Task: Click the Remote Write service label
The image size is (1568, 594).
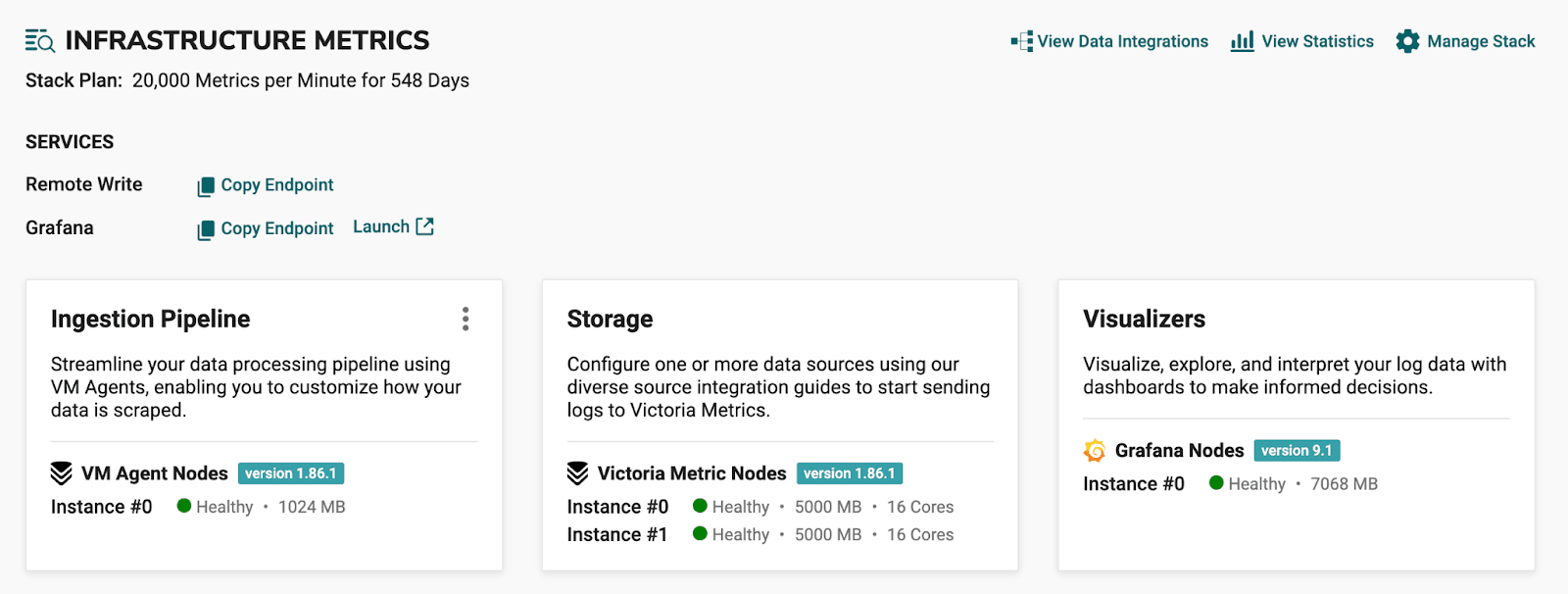Action: [84, 184]
